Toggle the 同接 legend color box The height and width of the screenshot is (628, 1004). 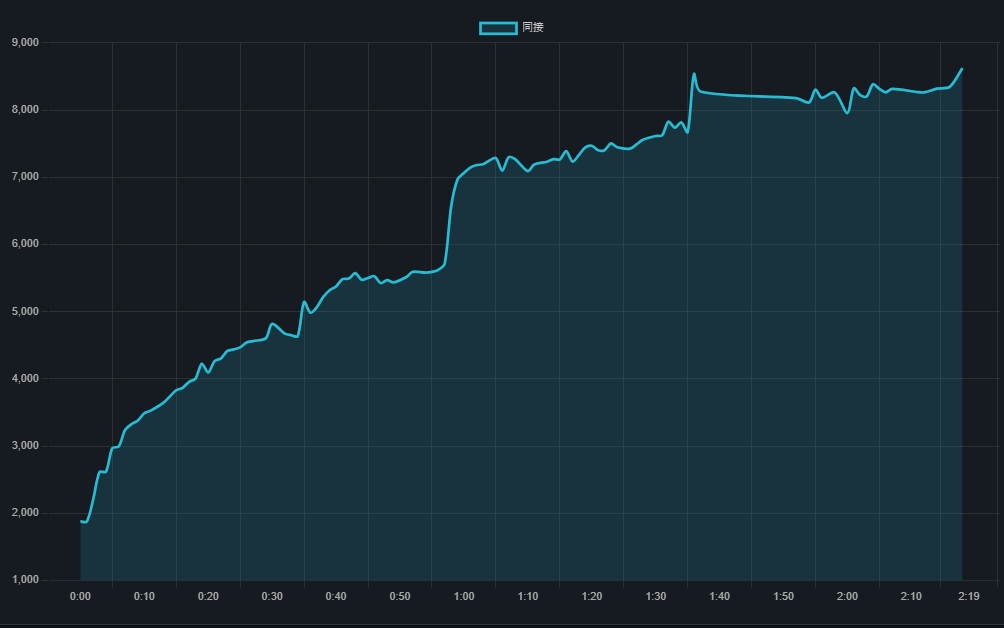pyautogui.click(x=498, y=28)
